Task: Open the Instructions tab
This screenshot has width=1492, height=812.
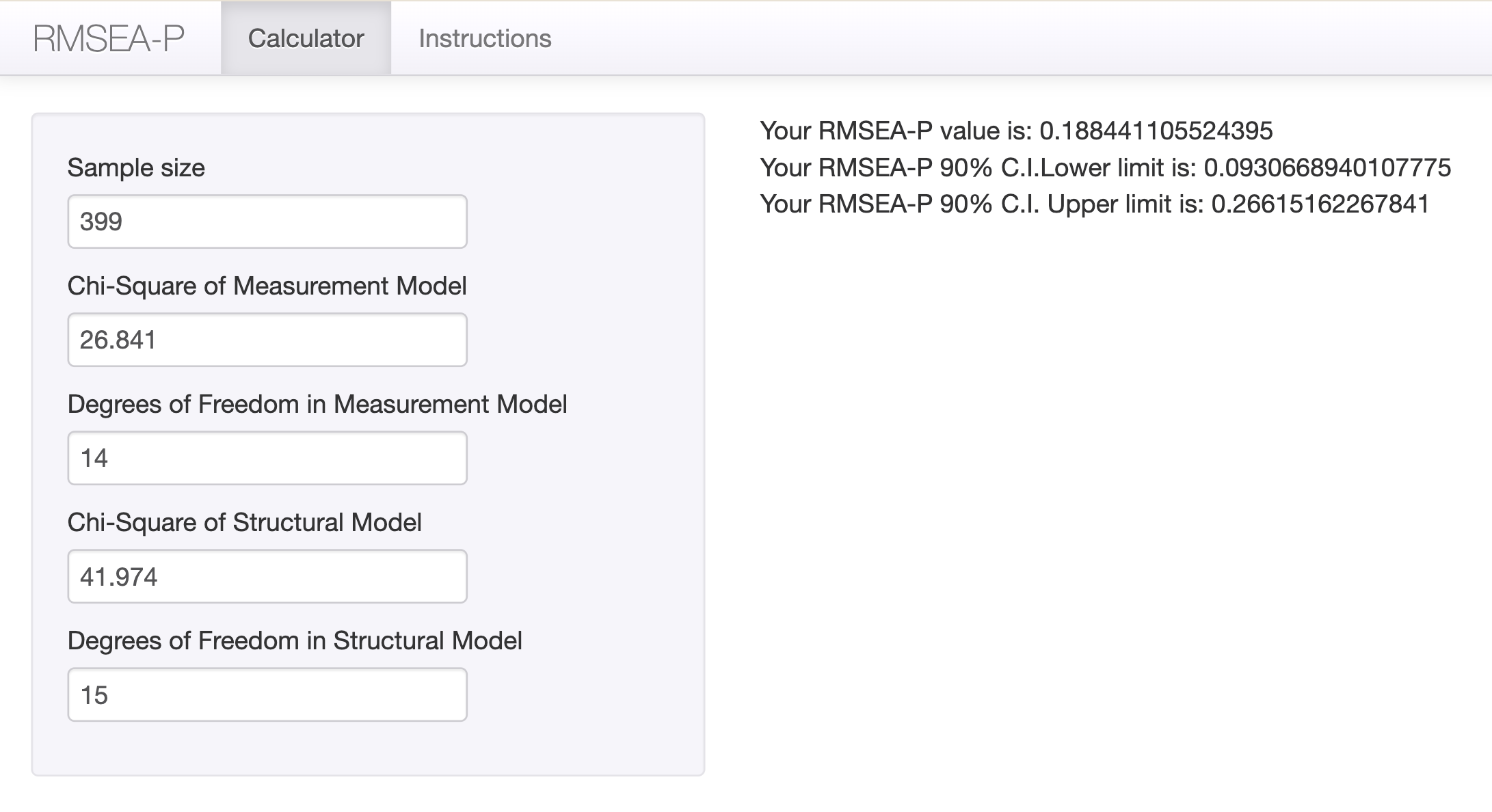Action: pos(485,38)
